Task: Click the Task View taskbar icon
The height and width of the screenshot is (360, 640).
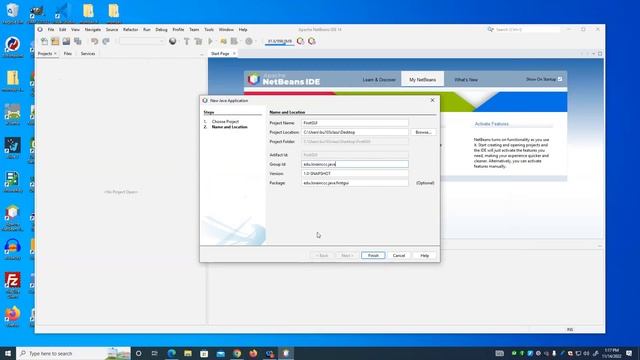Action: tap(155, 353)
